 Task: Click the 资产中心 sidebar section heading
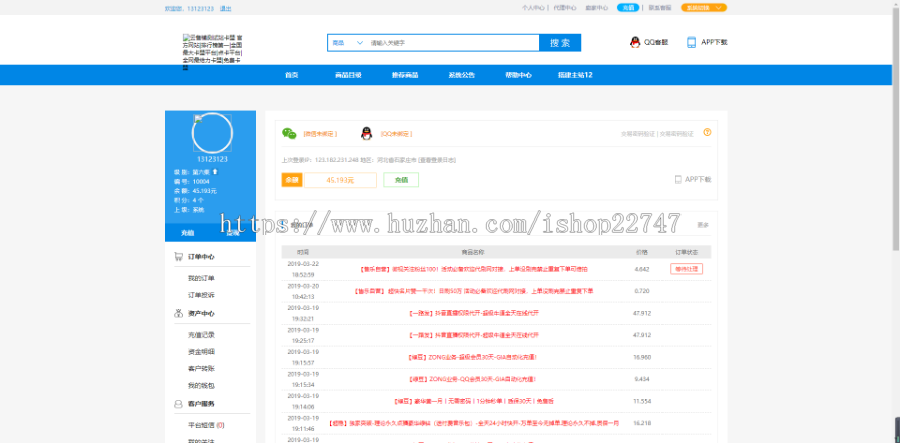point(201,313)
